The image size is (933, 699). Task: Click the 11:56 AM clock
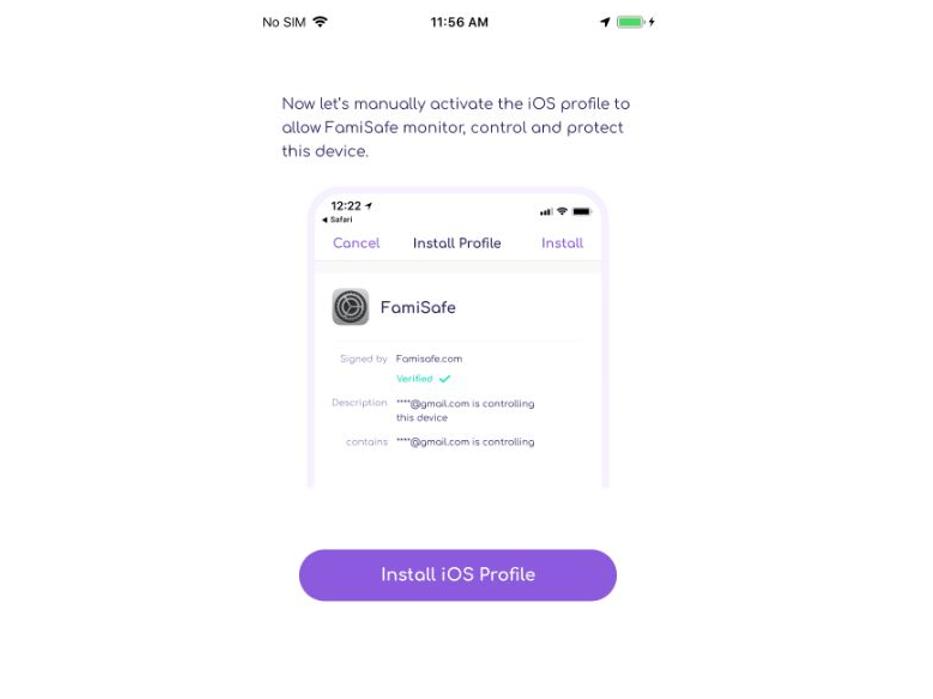tap(459, 22)
